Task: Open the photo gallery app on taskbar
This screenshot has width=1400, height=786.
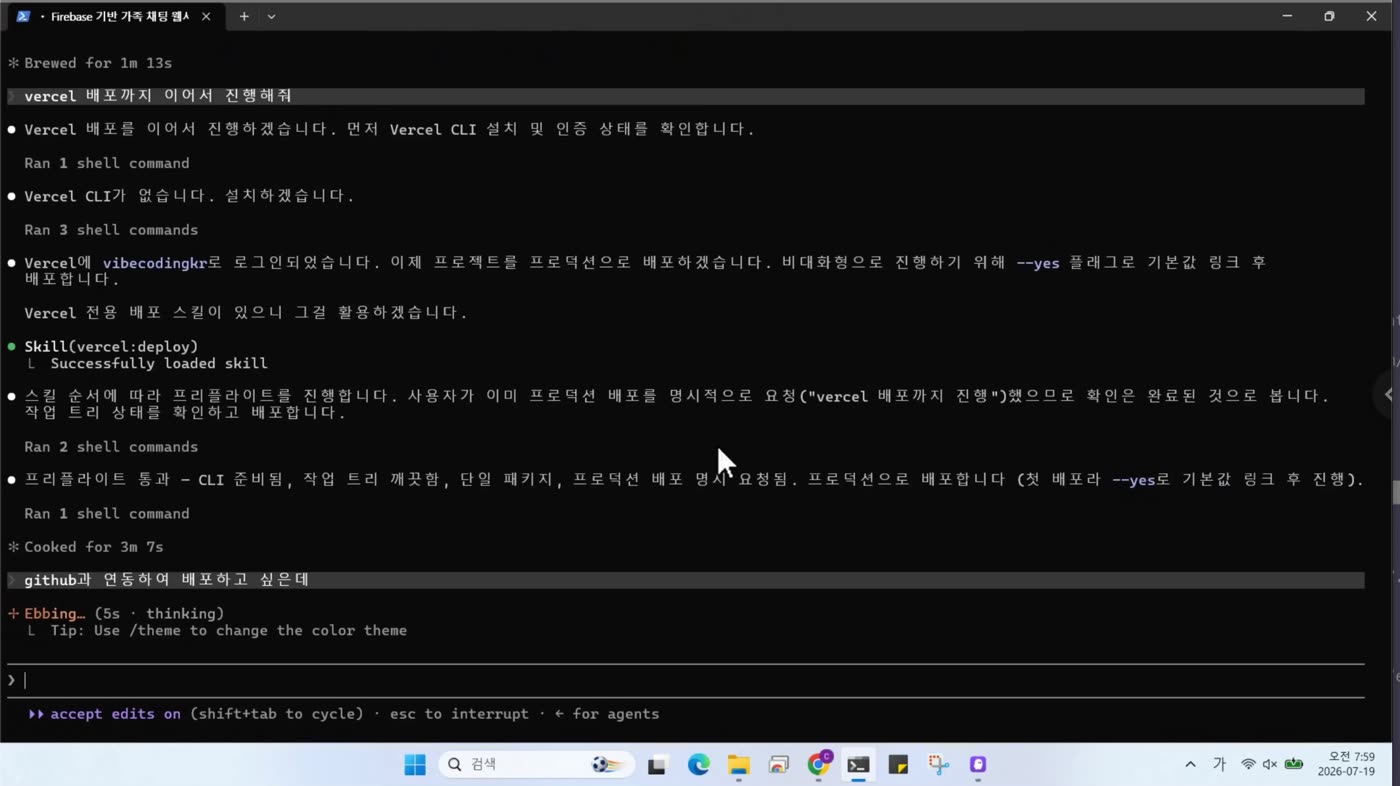Action: (x=779, y=765)
